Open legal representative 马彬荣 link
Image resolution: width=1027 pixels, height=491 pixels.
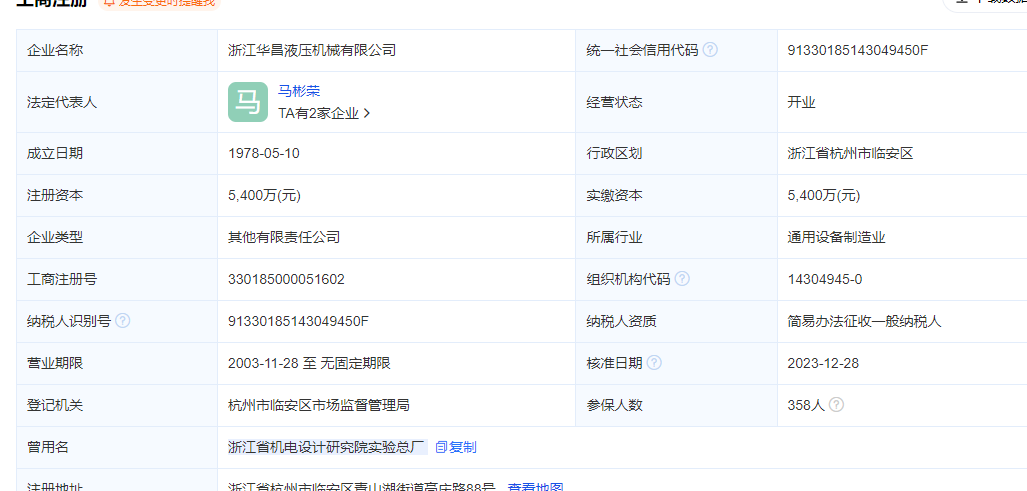click(299, 92)
